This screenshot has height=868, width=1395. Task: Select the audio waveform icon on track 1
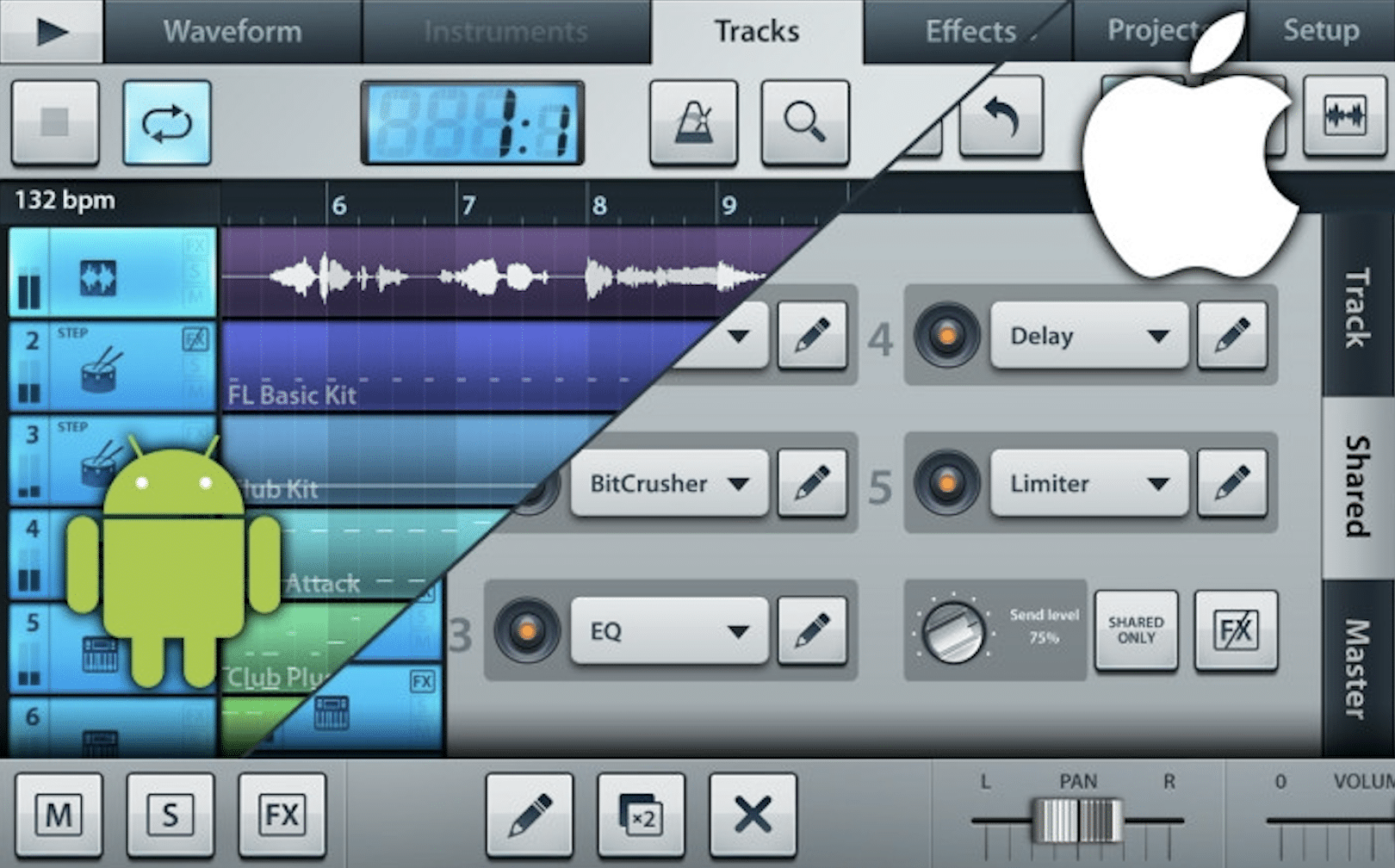(97, 278)
